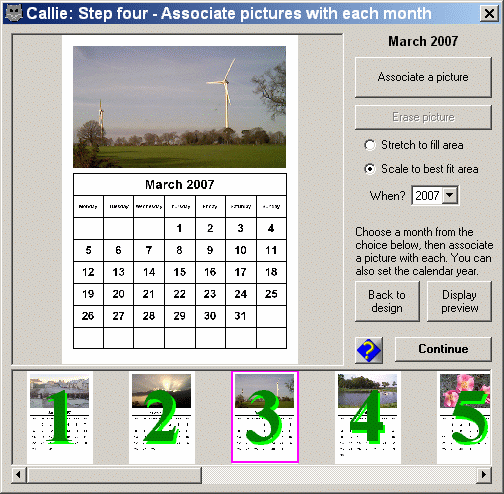Viewport: 504px width, 494px height.
Task: Go Back to design
Action: (387, 301)
